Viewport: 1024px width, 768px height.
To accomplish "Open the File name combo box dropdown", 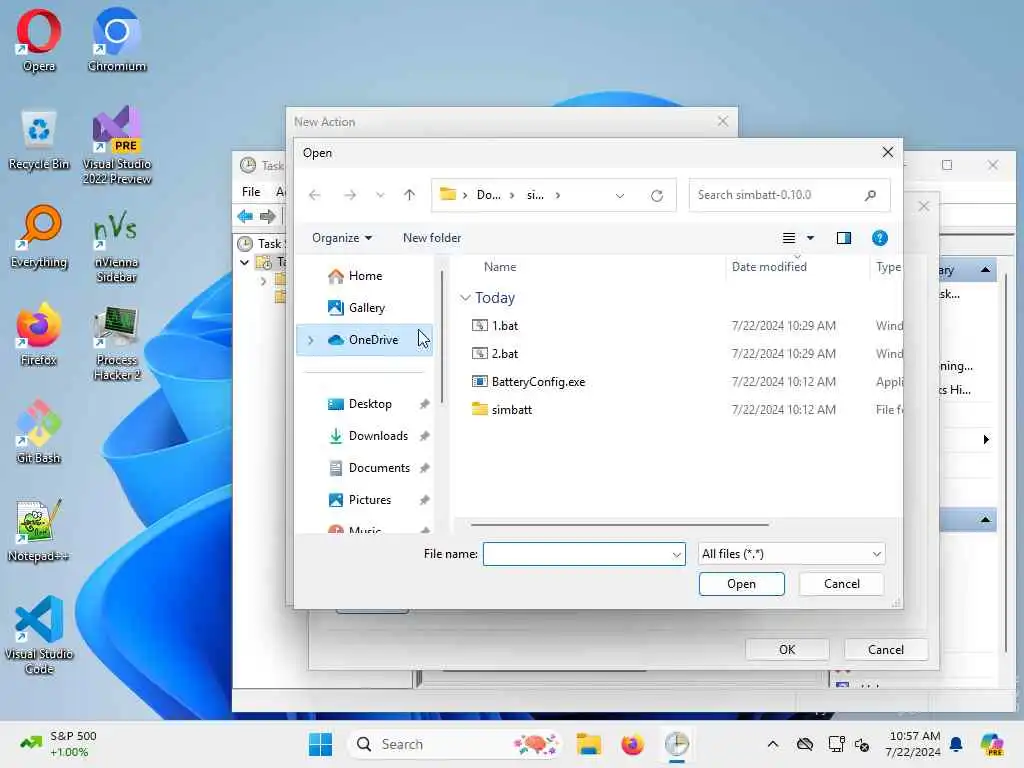I will (x=677, y=554).
